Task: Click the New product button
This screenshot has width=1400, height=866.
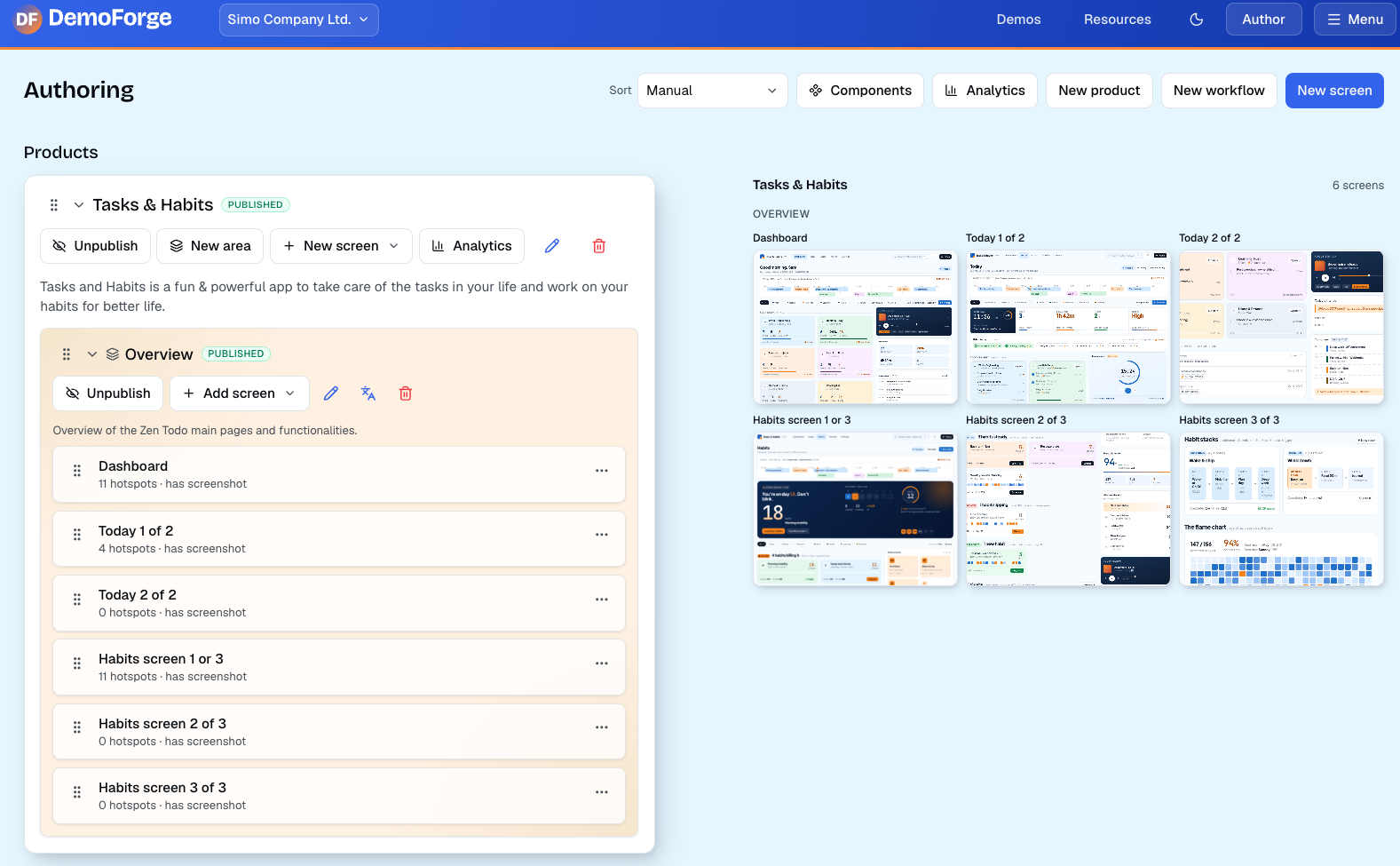Action: (1099, 91)
